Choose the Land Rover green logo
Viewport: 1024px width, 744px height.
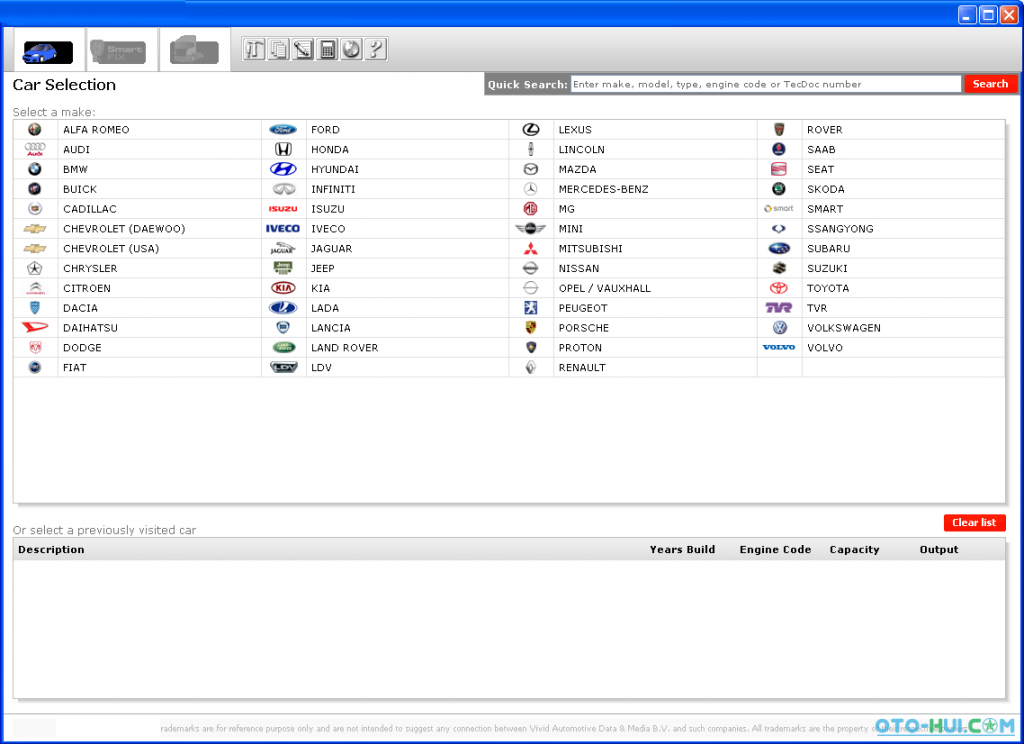(283, 348)
